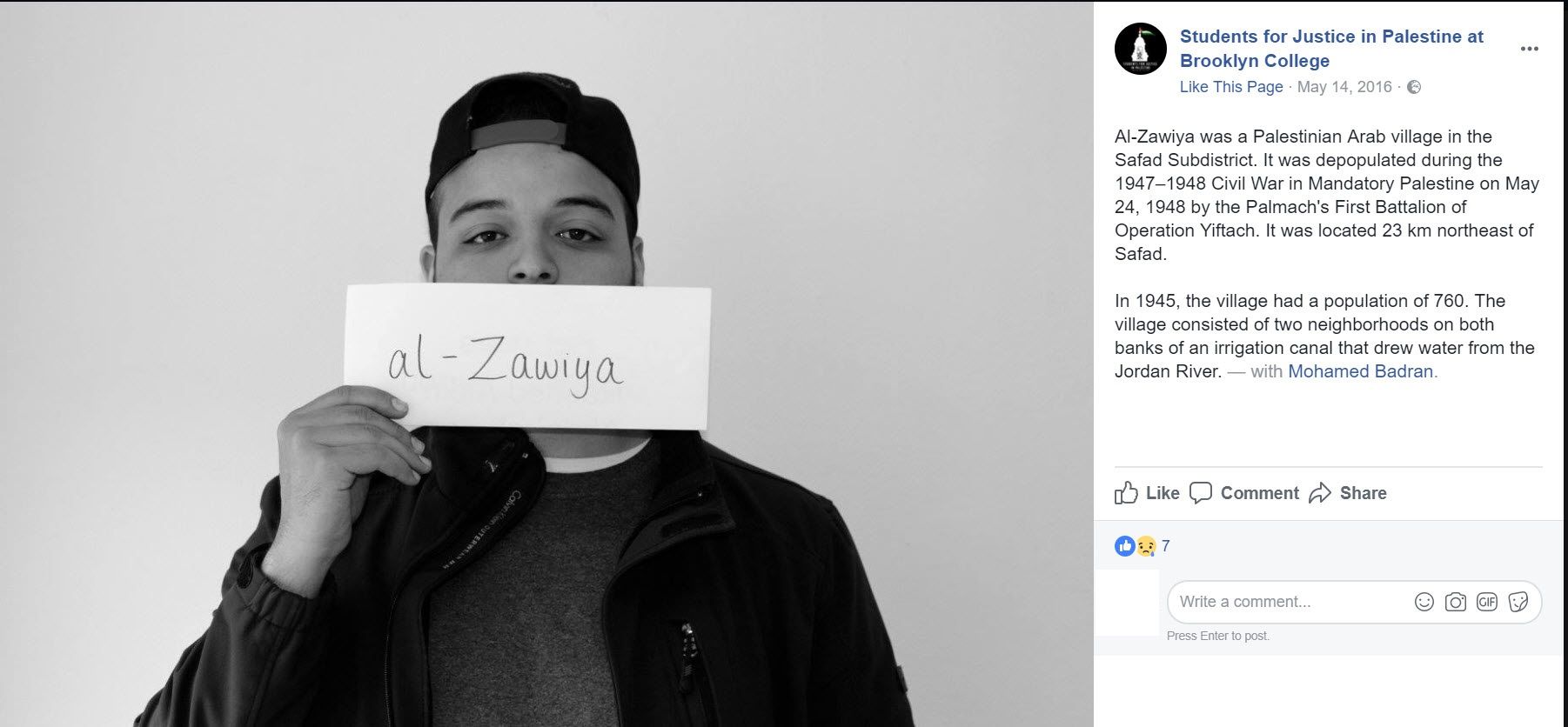Click the public globe privacy icon
This screenshot has height=727, width=1568.
1414,87
